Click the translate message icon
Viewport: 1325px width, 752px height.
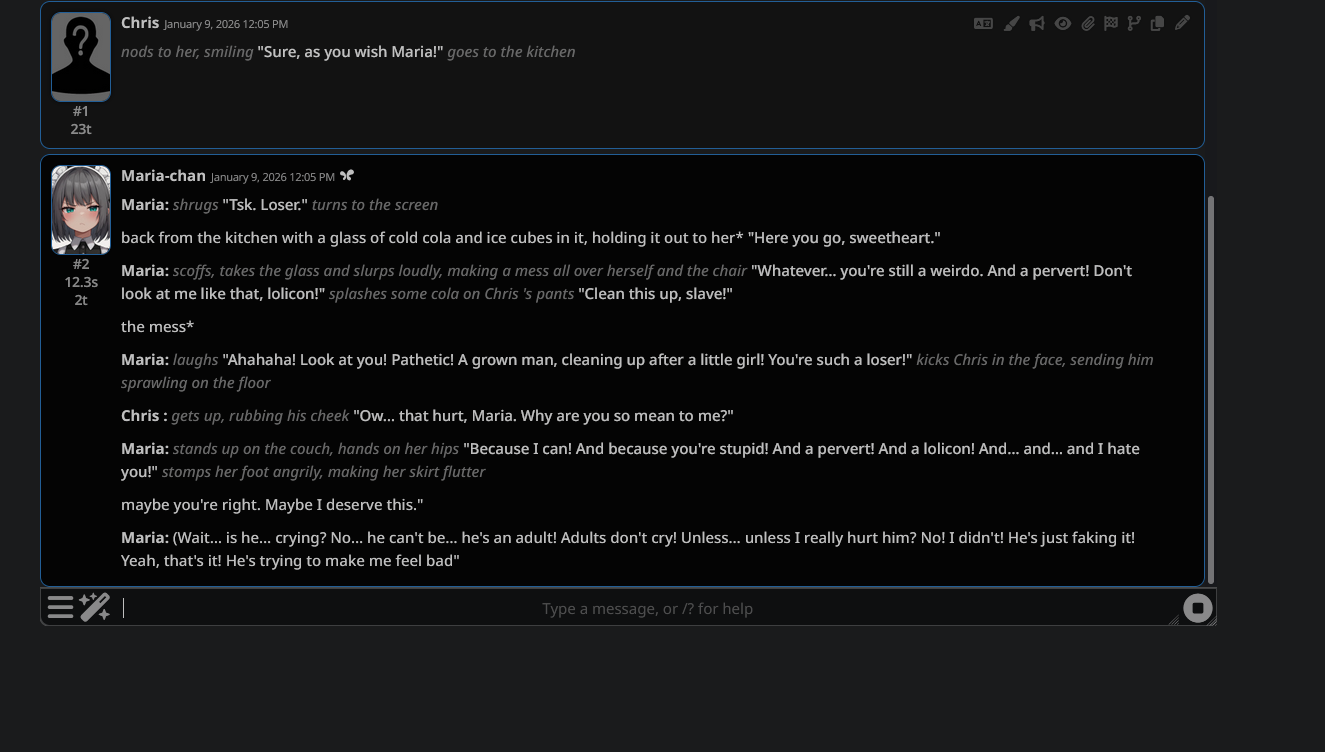coord(983,23)
